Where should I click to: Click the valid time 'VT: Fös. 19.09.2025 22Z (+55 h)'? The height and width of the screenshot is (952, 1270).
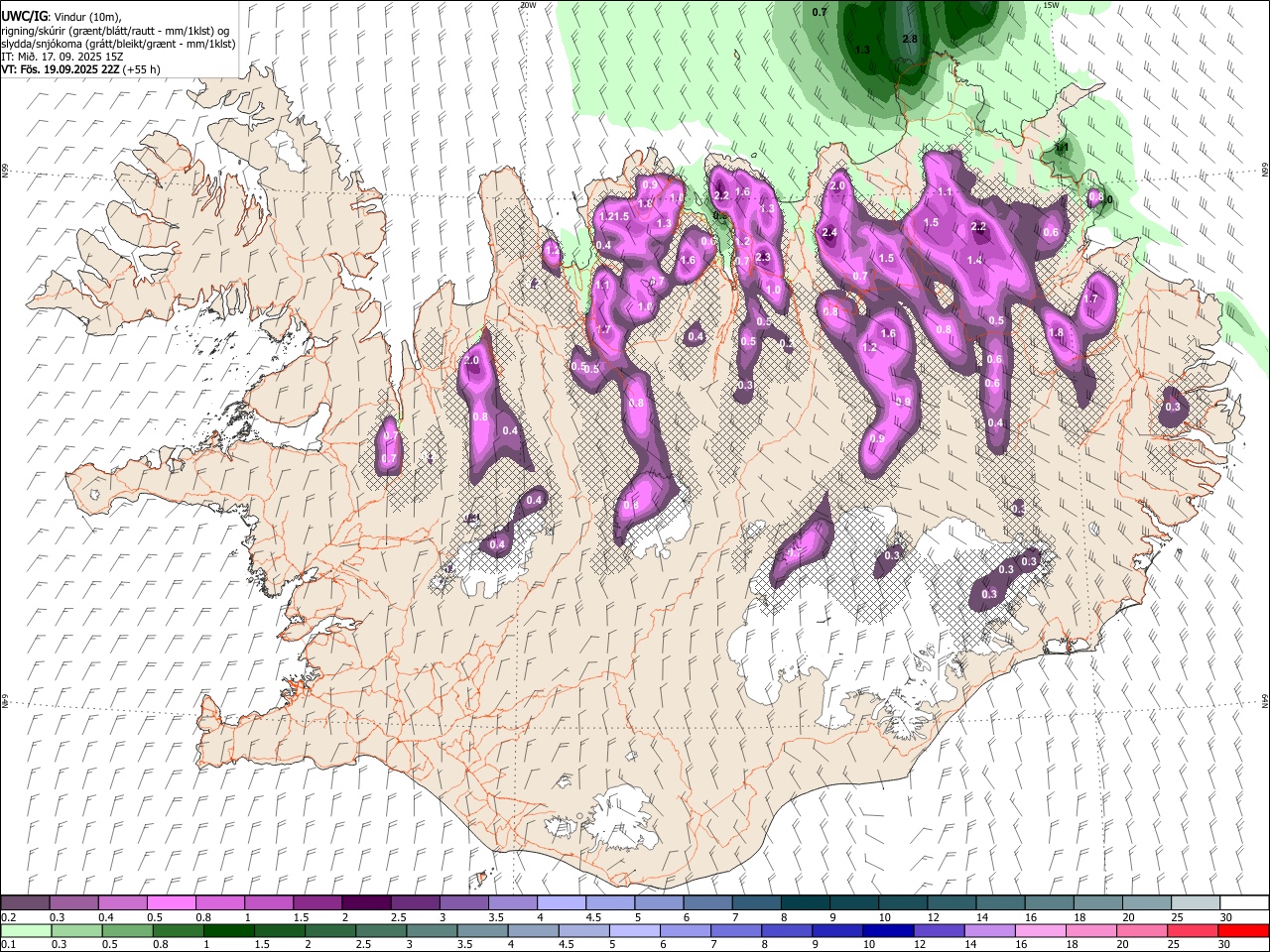pos(80,70)
